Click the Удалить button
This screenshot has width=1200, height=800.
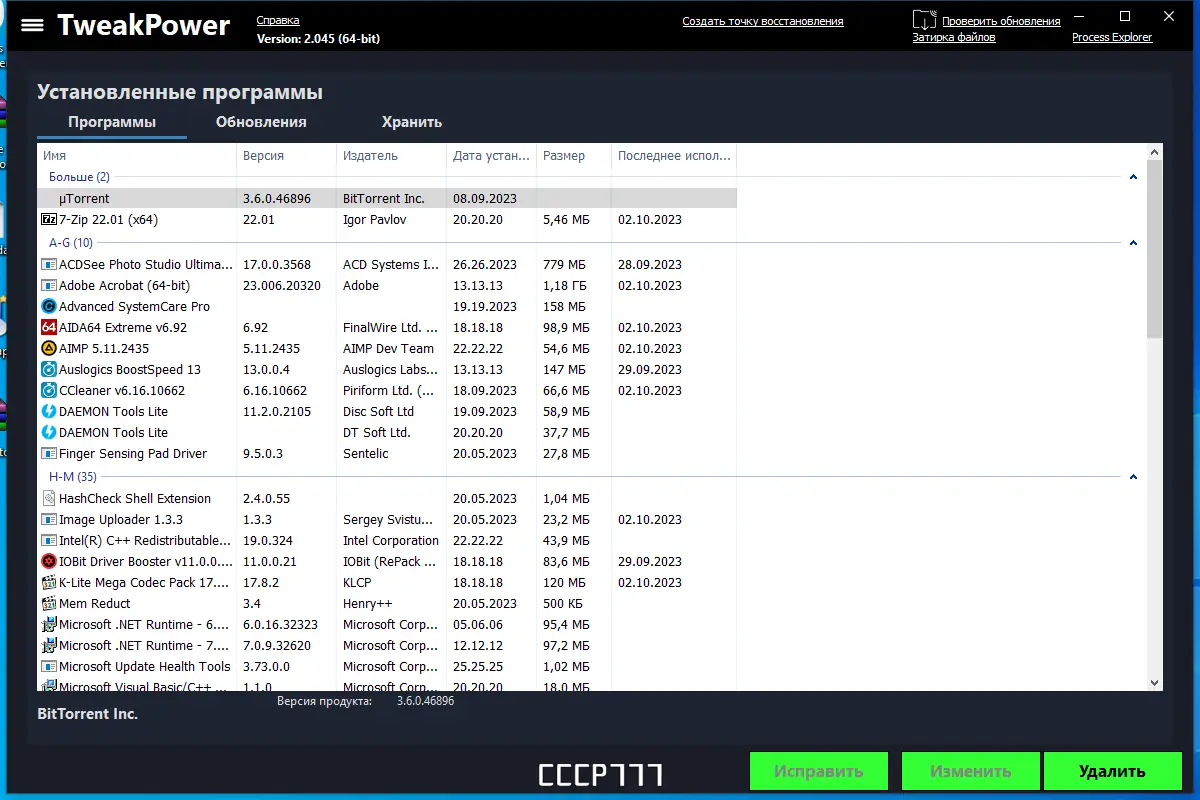[1112, 771]
